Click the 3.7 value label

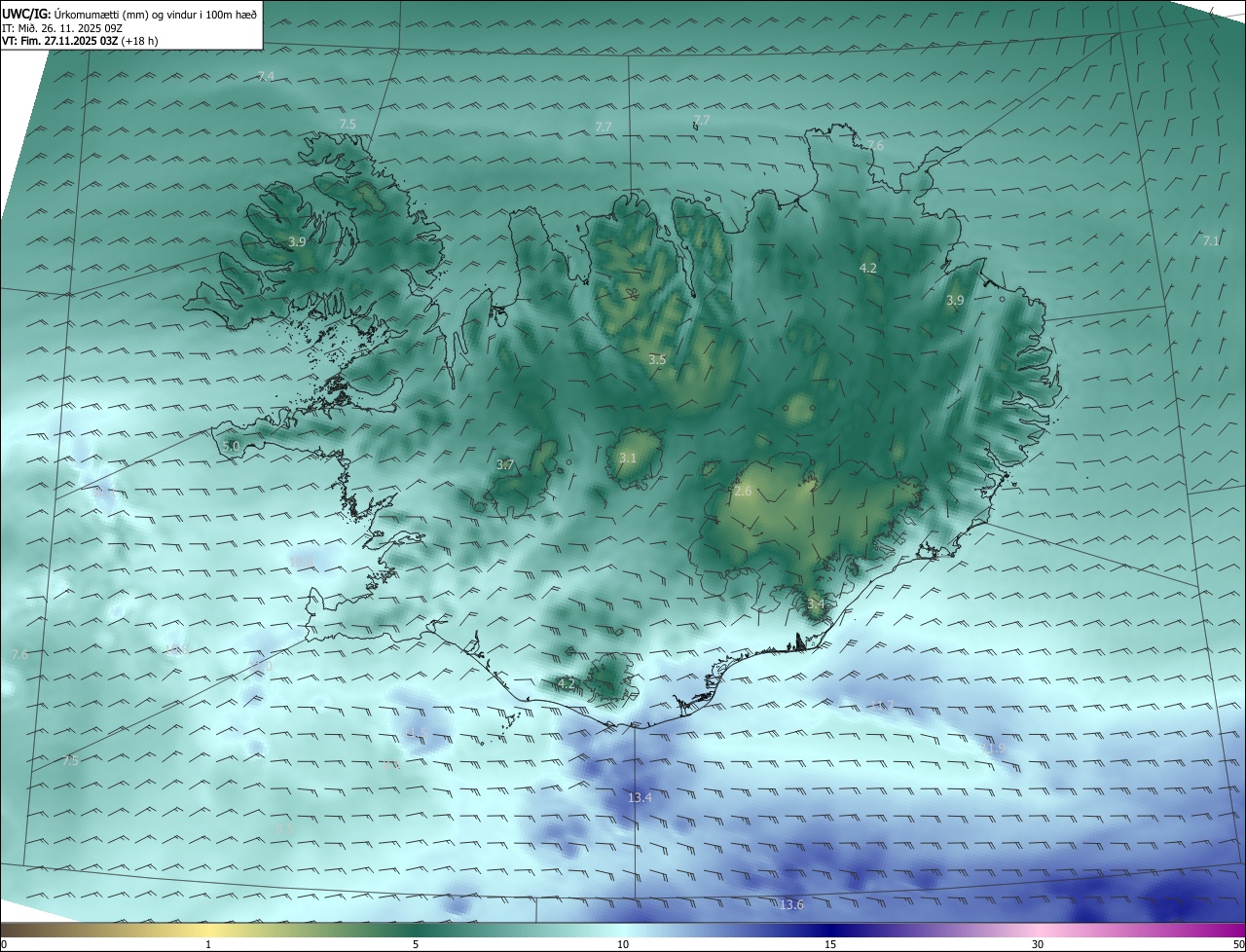(x=504, y=465)
